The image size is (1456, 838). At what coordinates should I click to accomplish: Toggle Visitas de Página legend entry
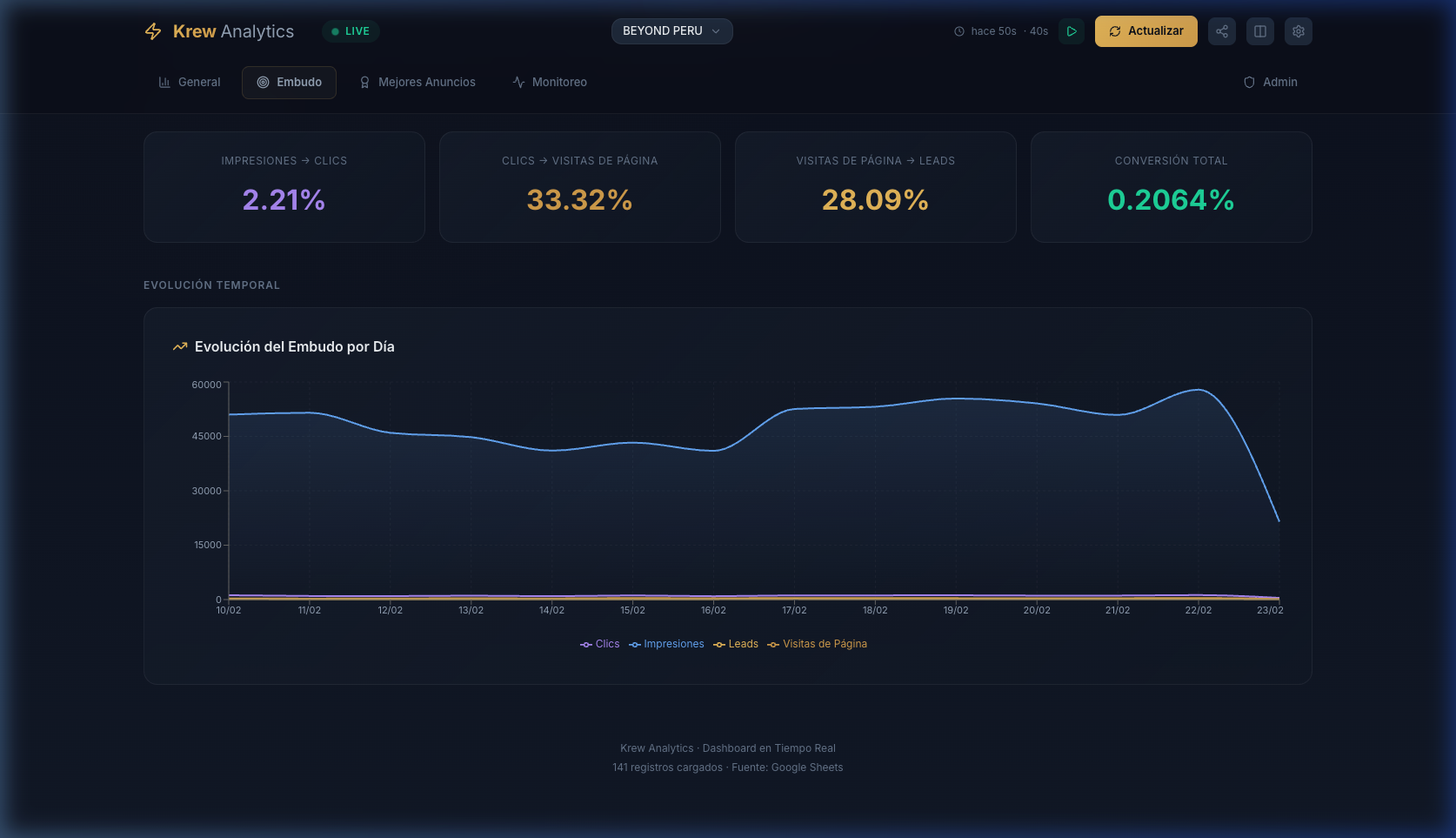tap(817, 644)
